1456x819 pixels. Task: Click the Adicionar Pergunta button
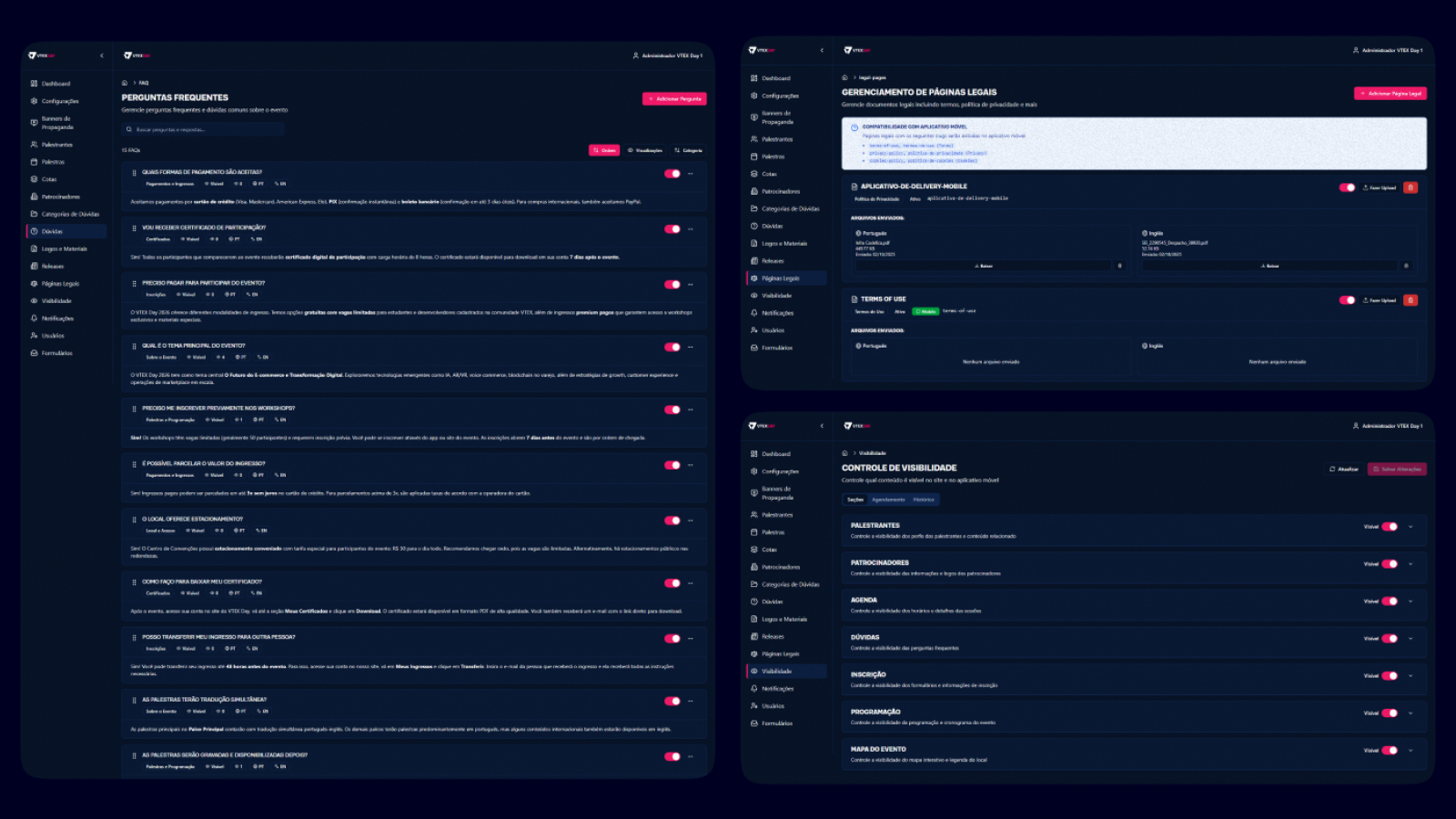(674, 99)
